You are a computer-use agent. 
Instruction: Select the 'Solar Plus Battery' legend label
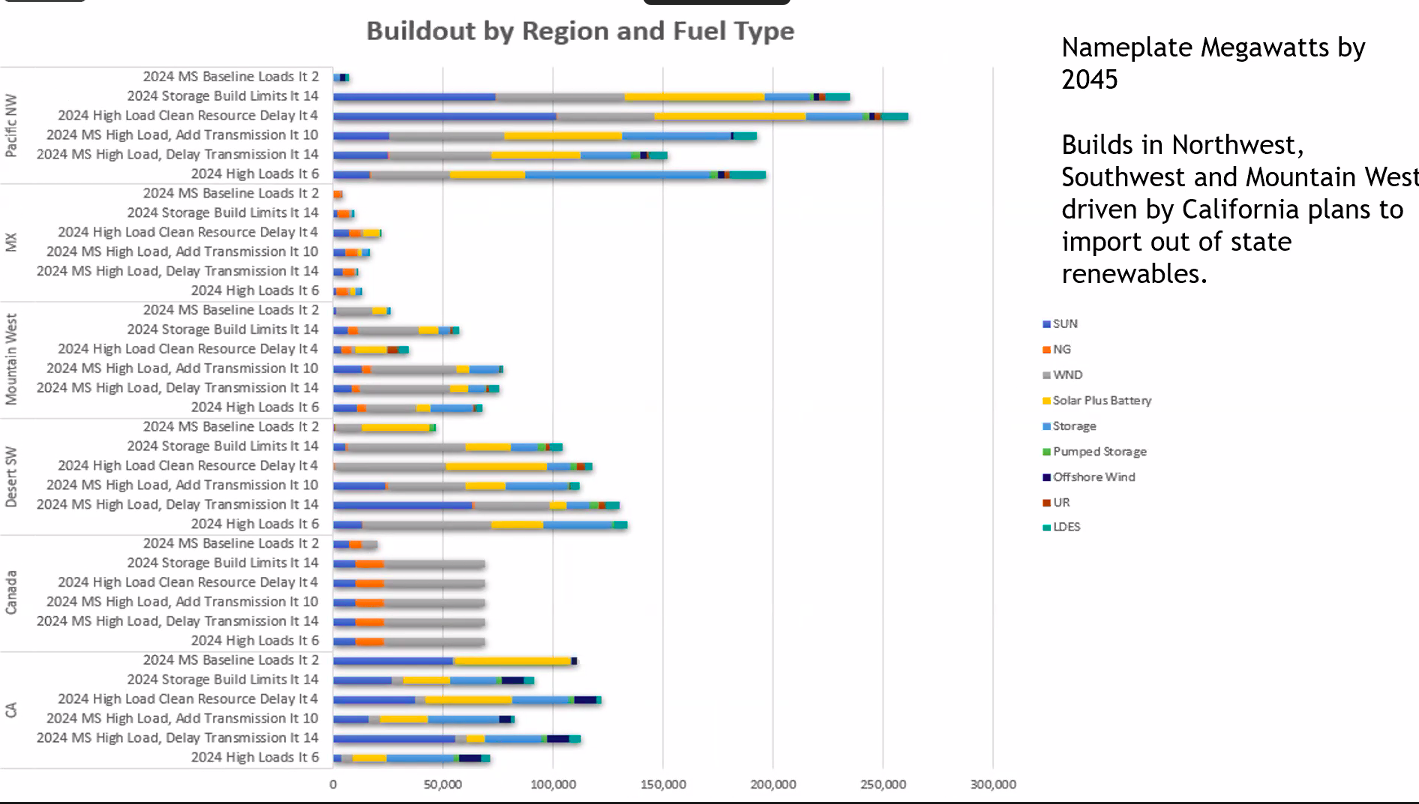click(1102, 400)
